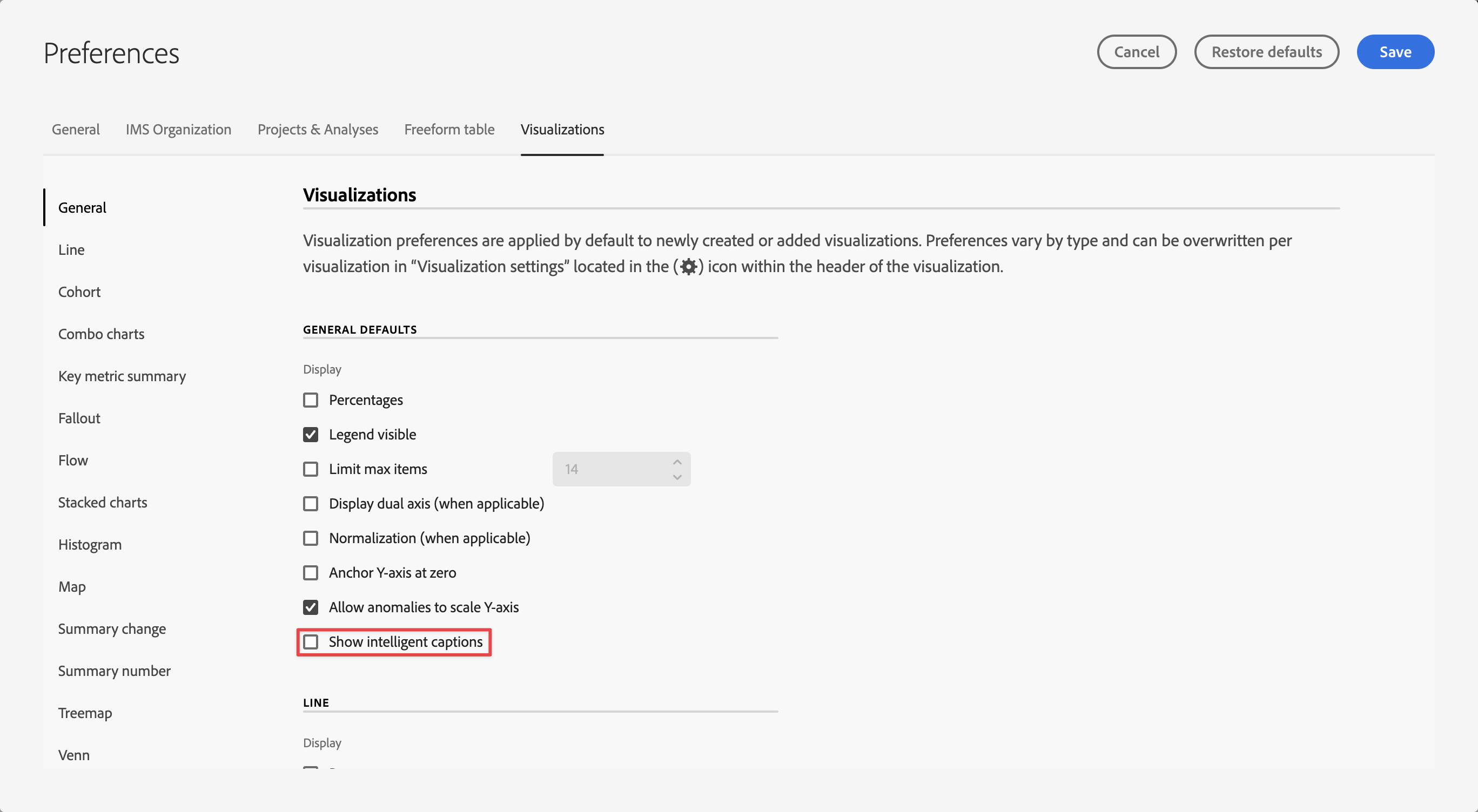
Task: Uncheck the Legend visible checkbox
Action: pyautogui.click(x=311, y=435)
